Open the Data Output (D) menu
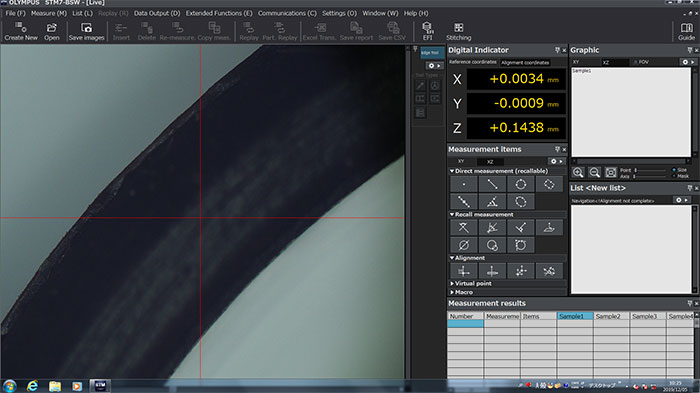 [157, 13]
